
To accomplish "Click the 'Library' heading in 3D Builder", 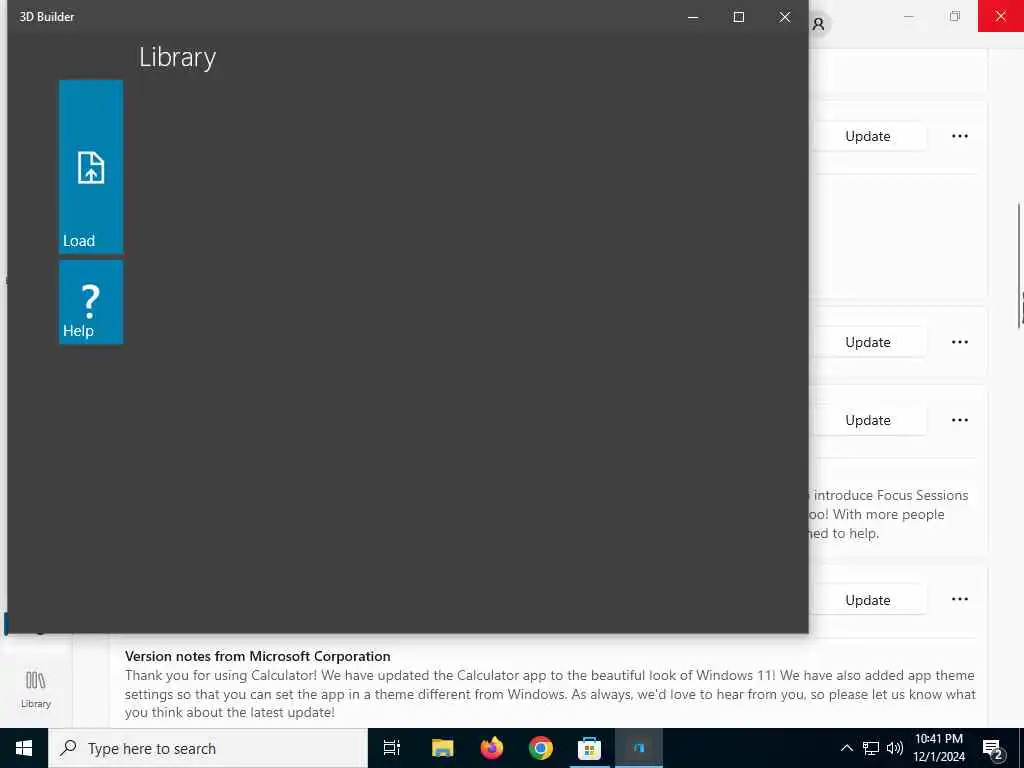I will pos(178,57).
